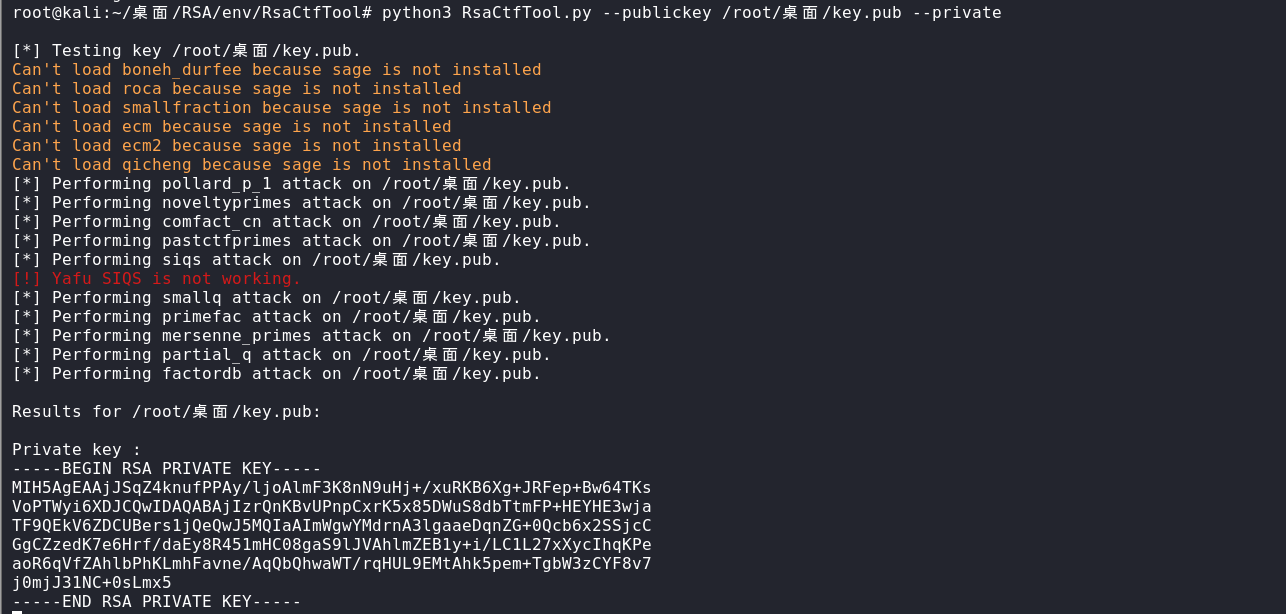Click the pastctfprimes attack line
Viewport: 1286px width, 614px height.
pyautogui.click(x=301, y=241)
